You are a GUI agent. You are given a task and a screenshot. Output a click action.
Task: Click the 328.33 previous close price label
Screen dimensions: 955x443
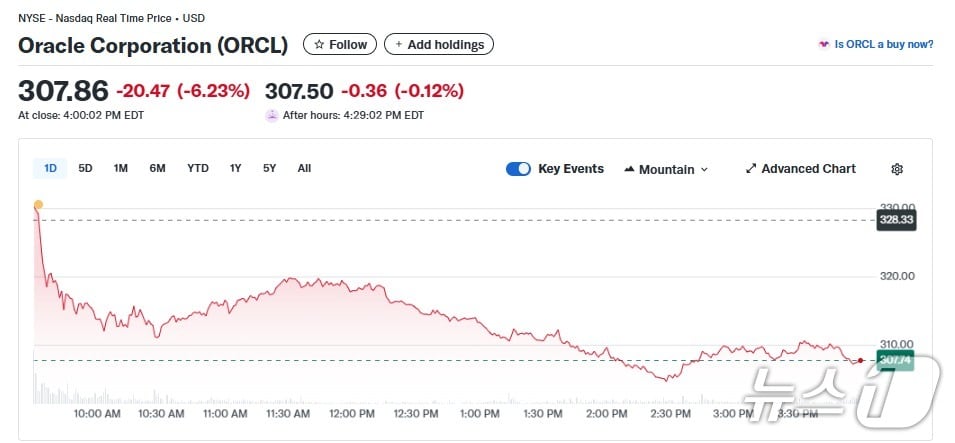coord(896,220)
